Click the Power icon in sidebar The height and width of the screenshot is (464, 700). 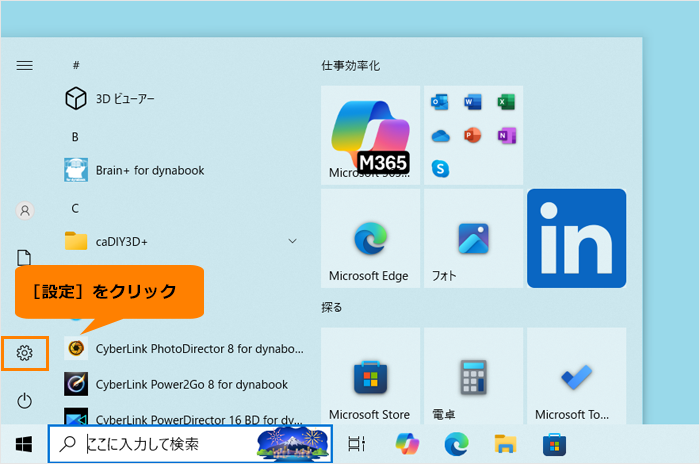pyautogui.click(x=25, y=401)
